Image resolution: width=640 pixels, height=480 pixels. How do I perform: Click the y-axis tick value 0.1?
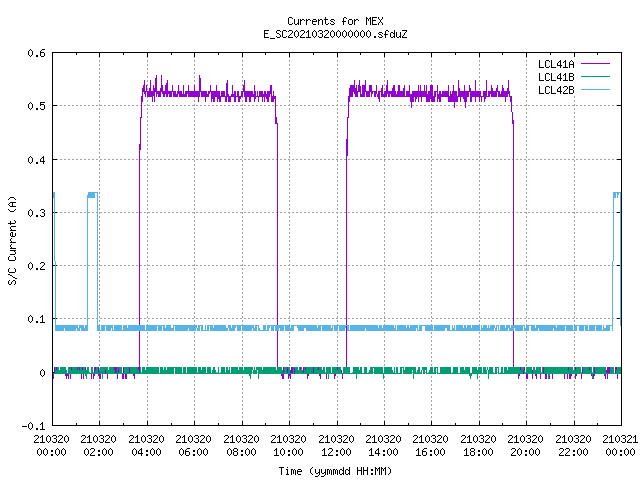click(x=36, y=319)
